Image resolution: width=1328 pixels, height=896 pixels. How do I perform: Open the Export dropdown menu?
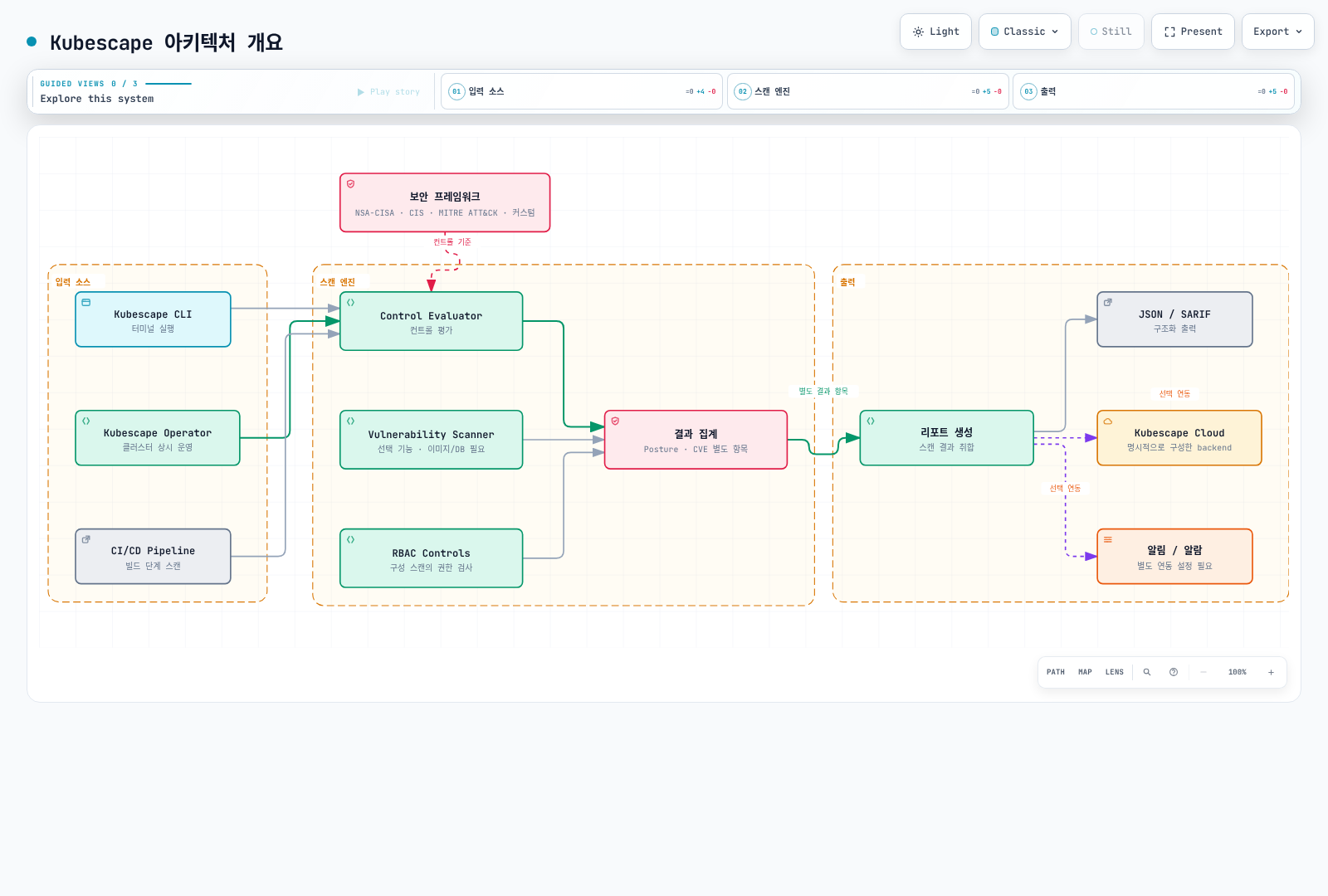(x=1277, y=32)
